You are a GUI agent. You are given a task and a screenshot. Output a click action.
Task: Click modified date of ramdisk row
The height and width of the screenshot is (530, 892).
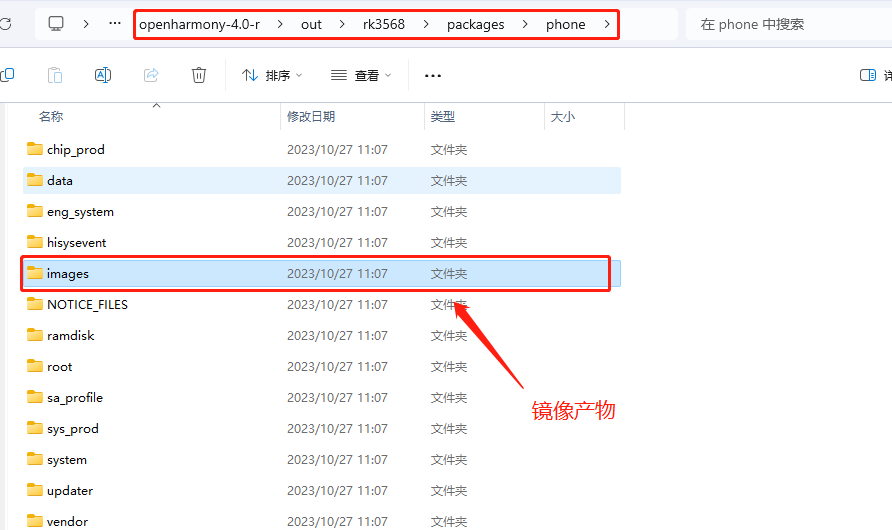click(337, 336)
